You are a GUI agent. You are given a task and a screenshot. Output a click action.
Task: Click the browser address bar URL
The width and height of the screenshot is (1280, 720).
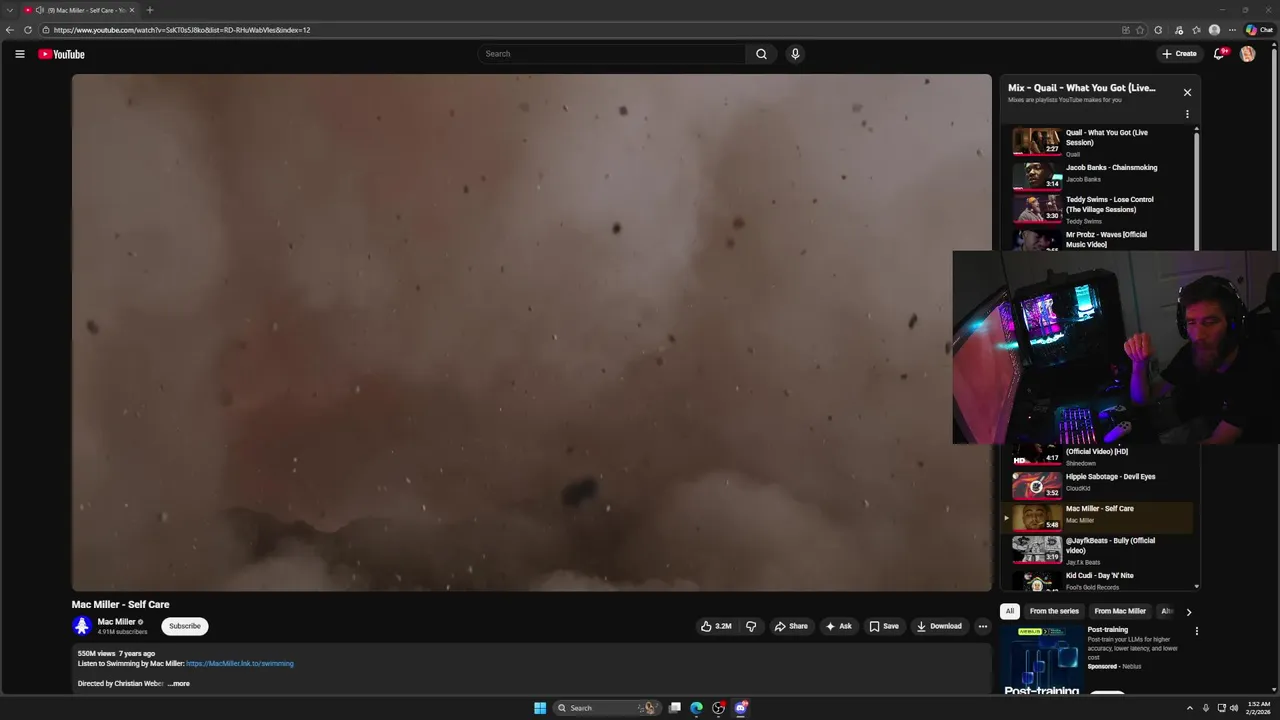click(x=182, y=30)
